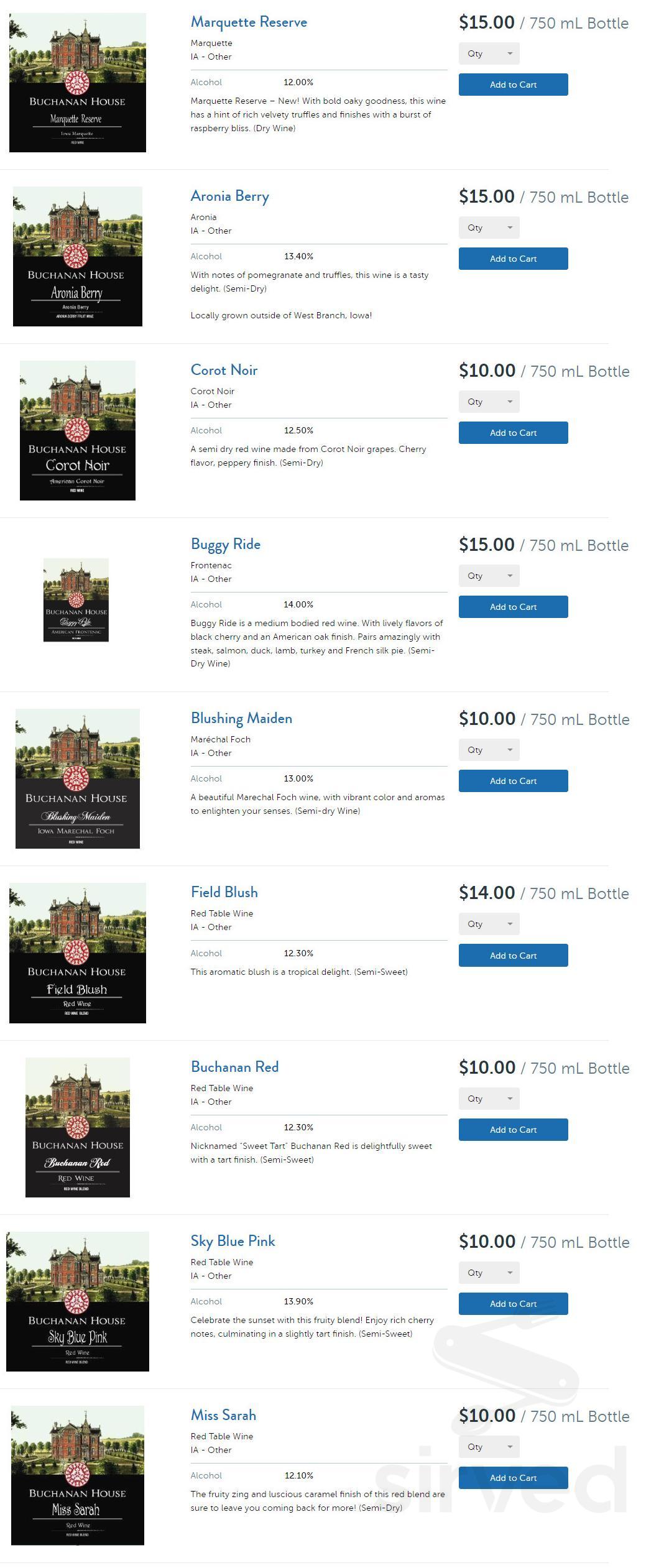Add Corot Noir to cart
The width and height of the screenshot is (664, 1568).
[513, 433]
